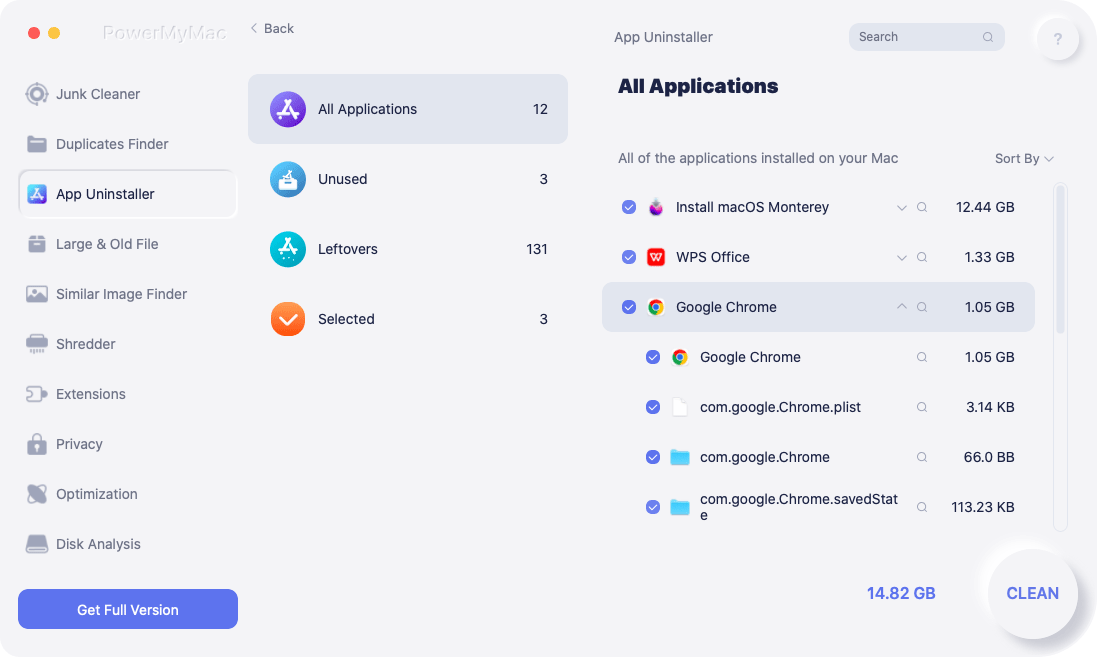Click the Extensions icon

(x=36, y=394)
